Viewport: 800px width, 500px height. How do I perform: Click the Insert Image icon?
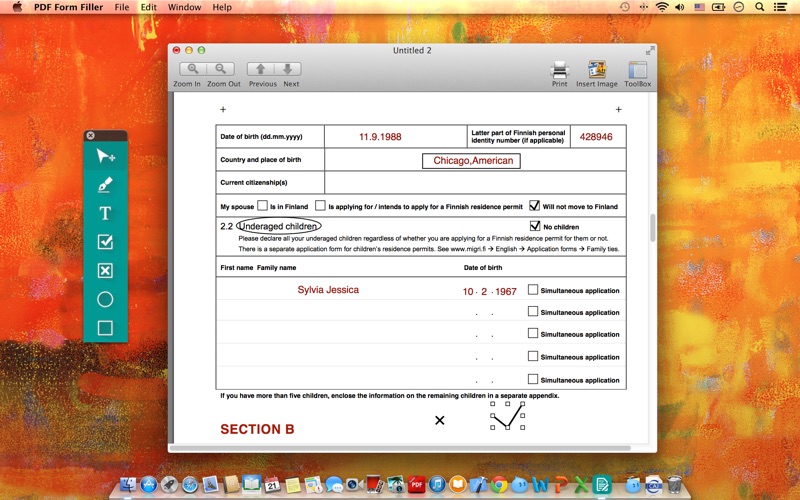tap(596, 69)
